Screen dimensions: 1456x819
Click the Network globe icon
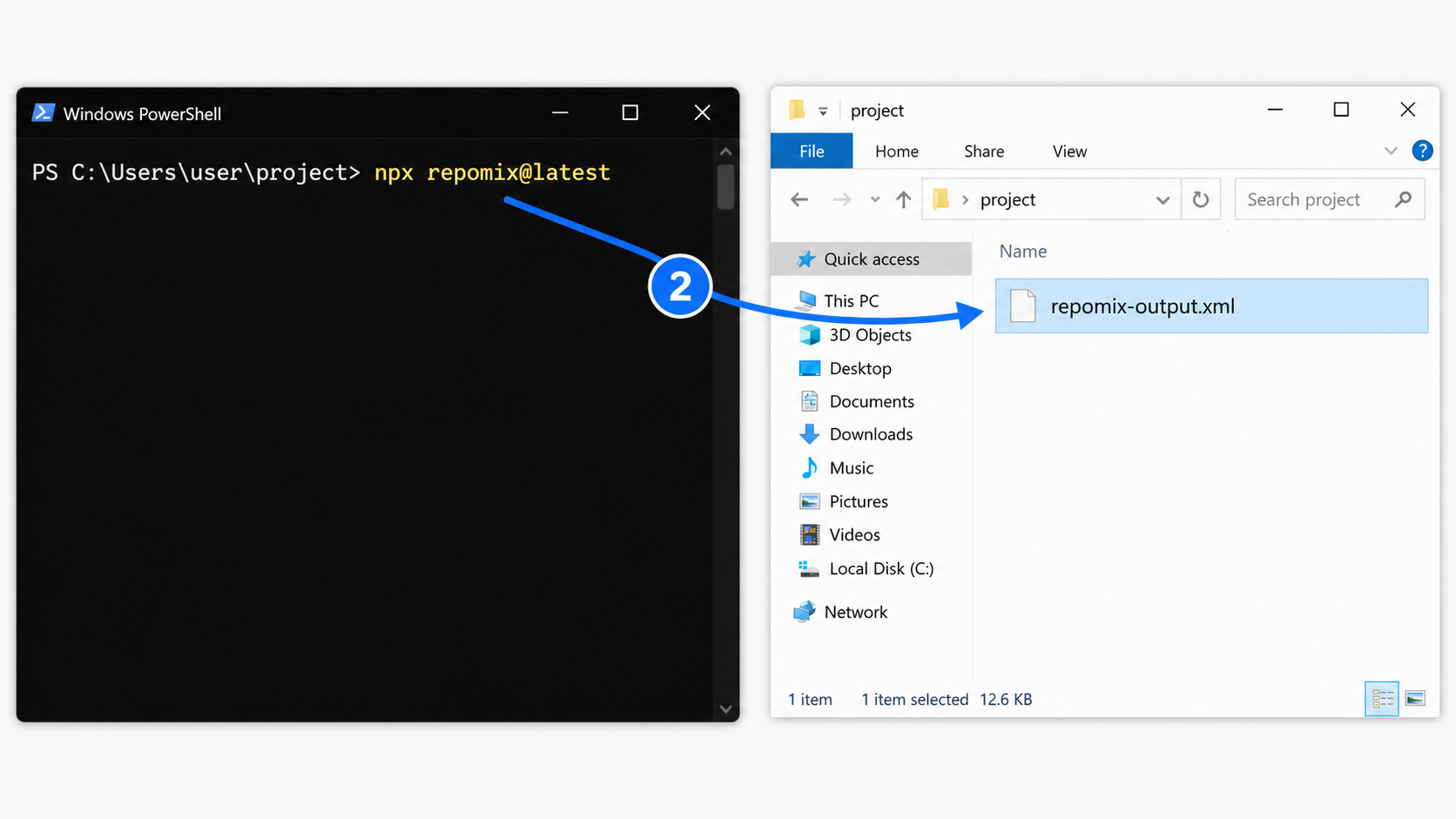pyautogui.click(x=805, y=612)
